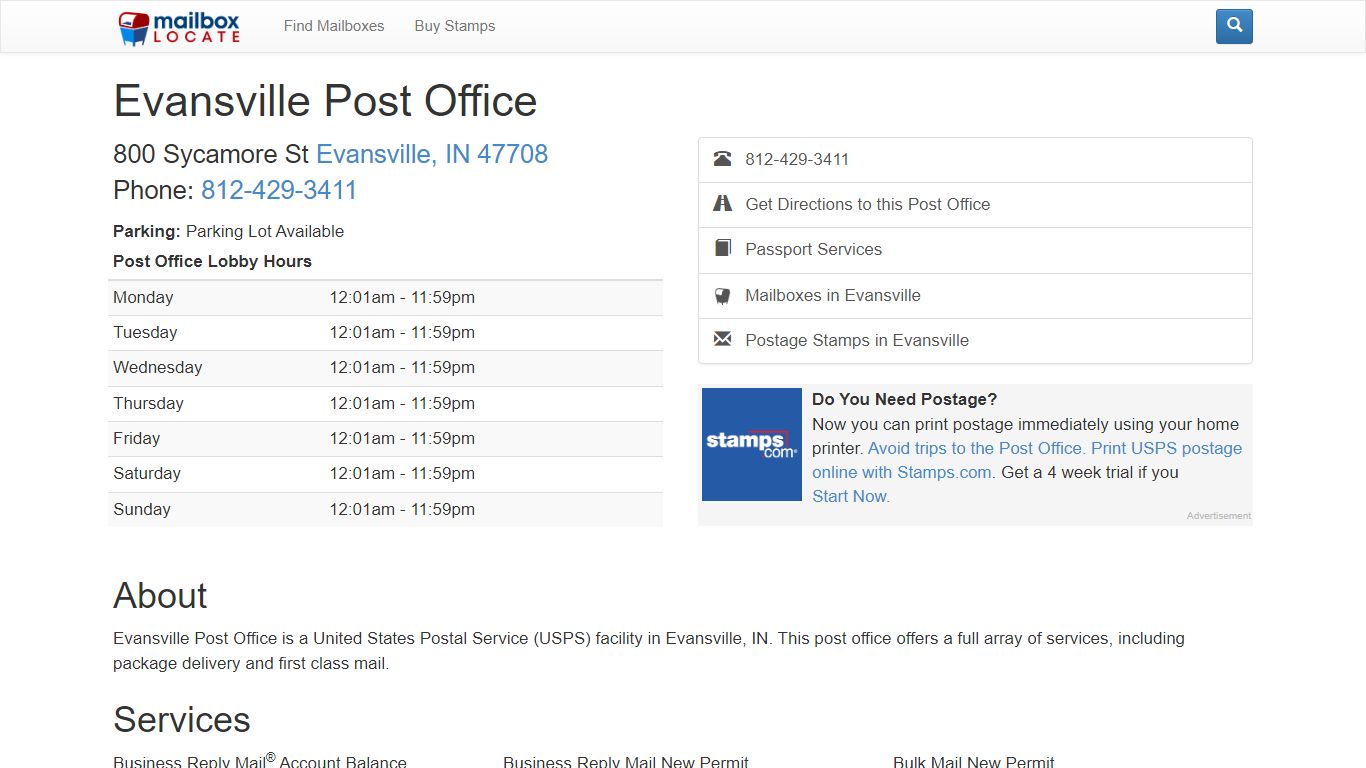Click the telephone icon beside 812-429-3411
Viewport: 1366px width, 768px height.
coord(722,159)
